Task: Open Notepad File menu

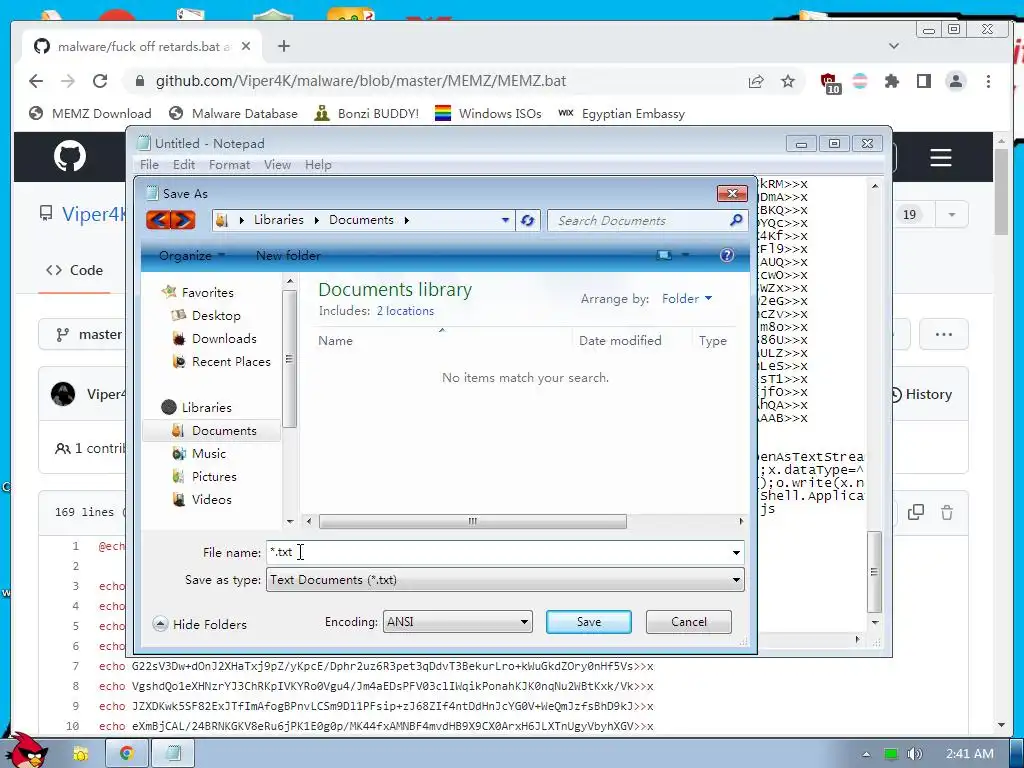Action: click(x=149, y=165)
